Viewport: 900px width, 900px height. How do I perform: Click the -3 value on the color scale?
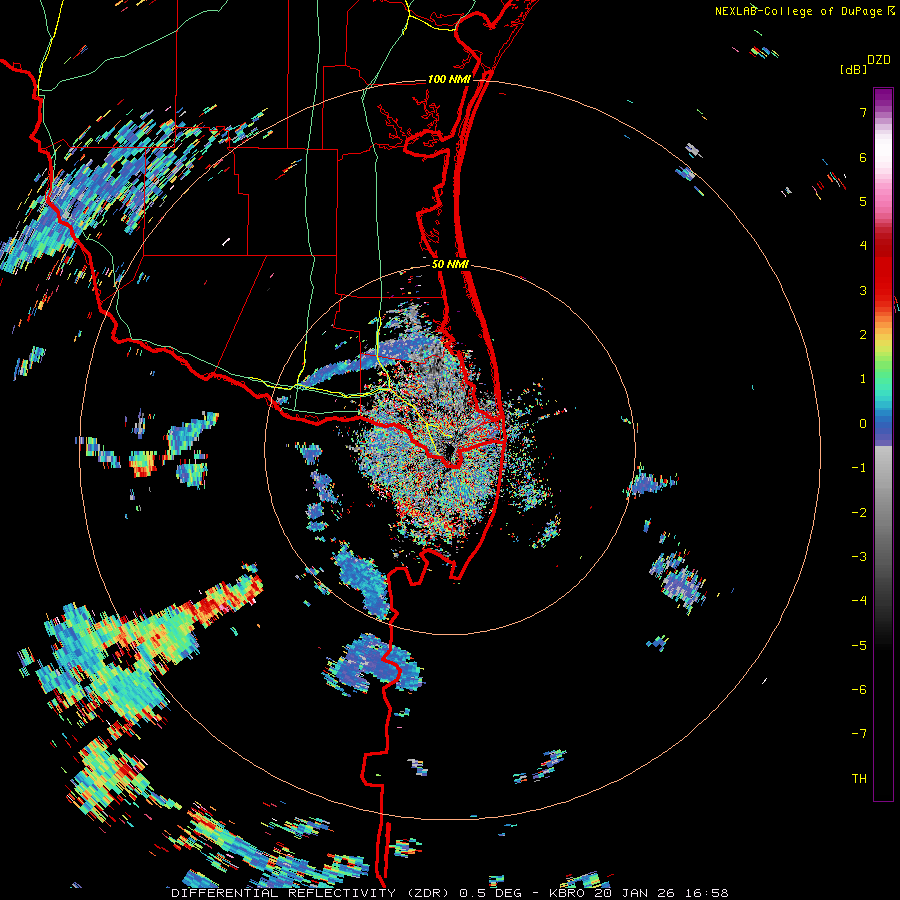(859, 556)
